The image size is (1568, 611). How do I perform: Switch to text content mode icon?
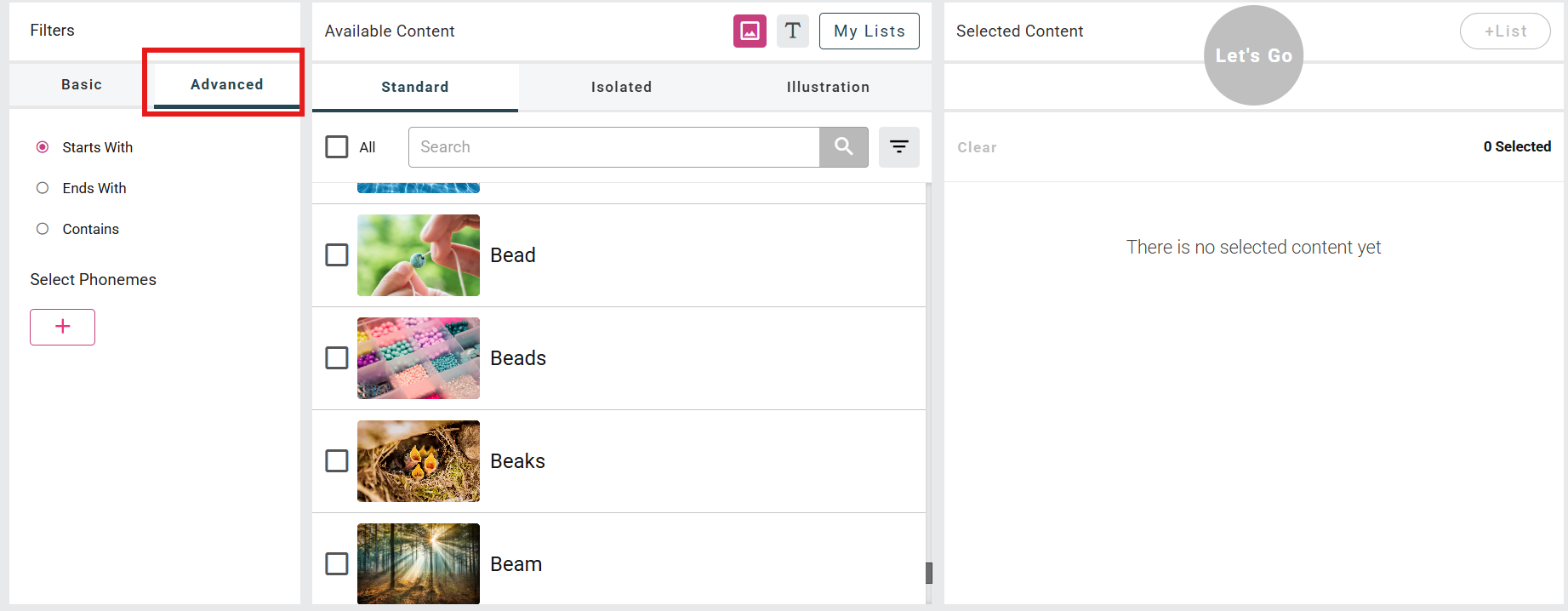(792, 31)
